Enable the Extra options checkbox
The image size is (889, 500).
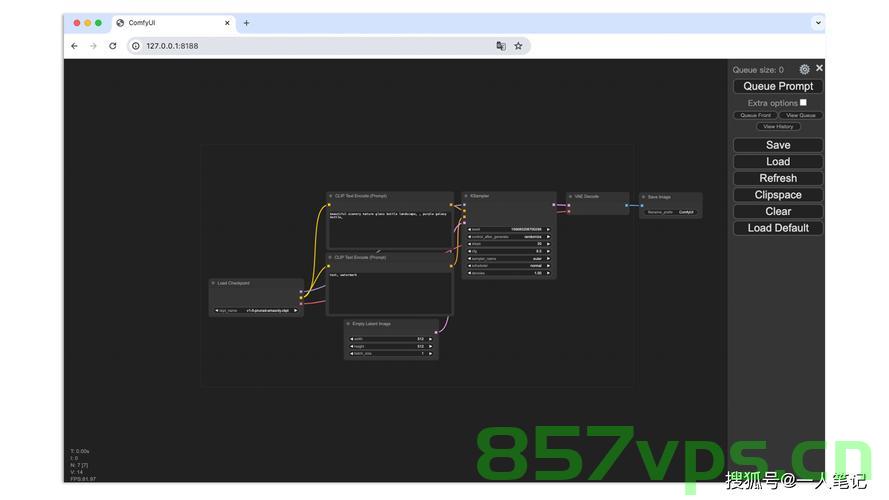click(x=803, y=103)
